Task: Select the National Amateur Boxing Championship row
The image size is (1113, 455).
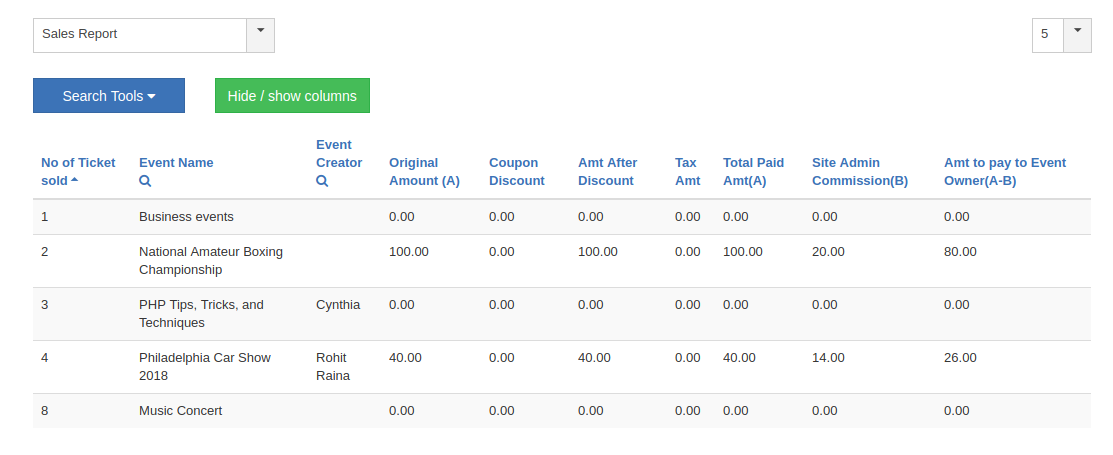Action: point(211,260)
